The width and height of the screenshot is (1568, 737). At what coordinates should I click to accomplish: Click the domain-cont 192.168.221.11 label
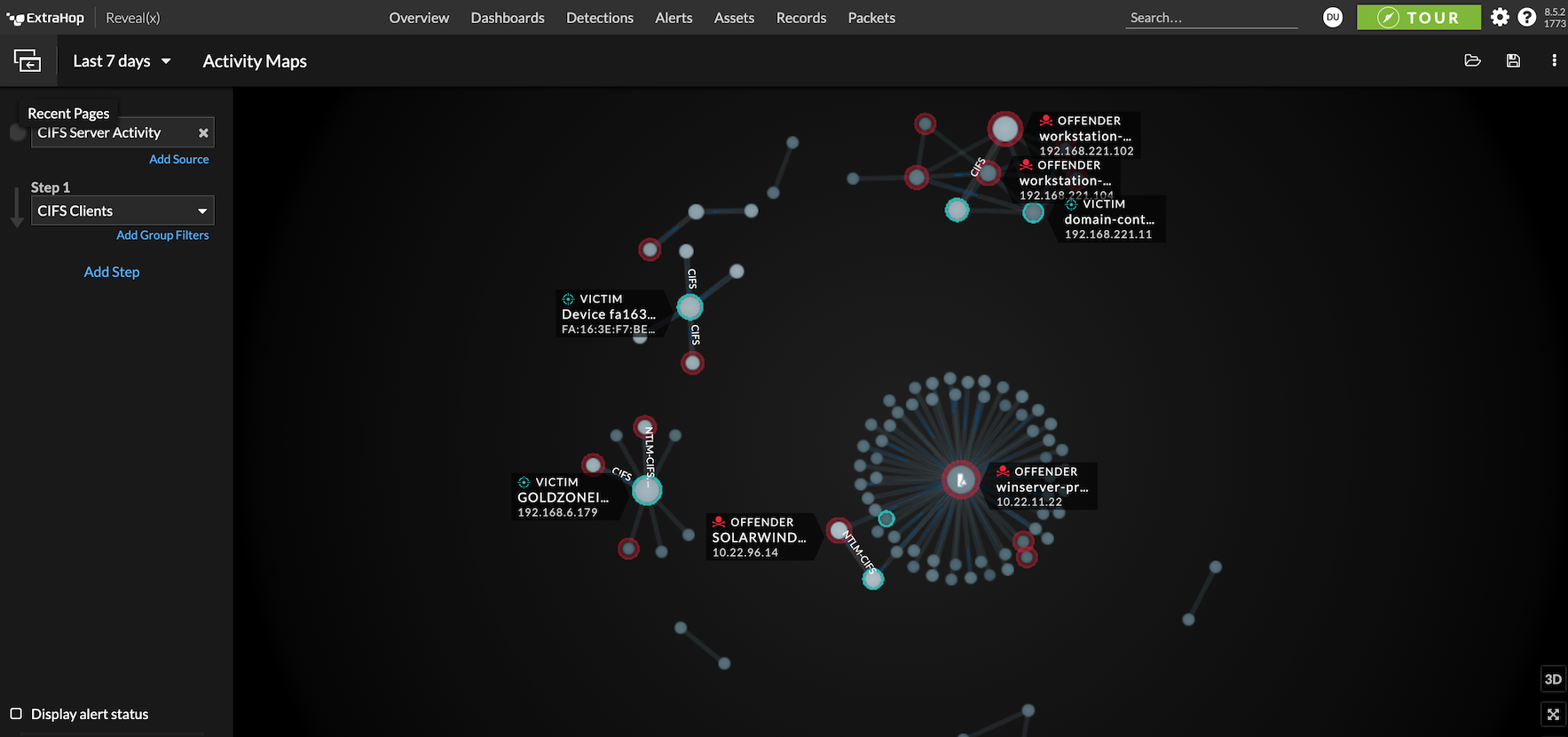(x=1109, y=219)
